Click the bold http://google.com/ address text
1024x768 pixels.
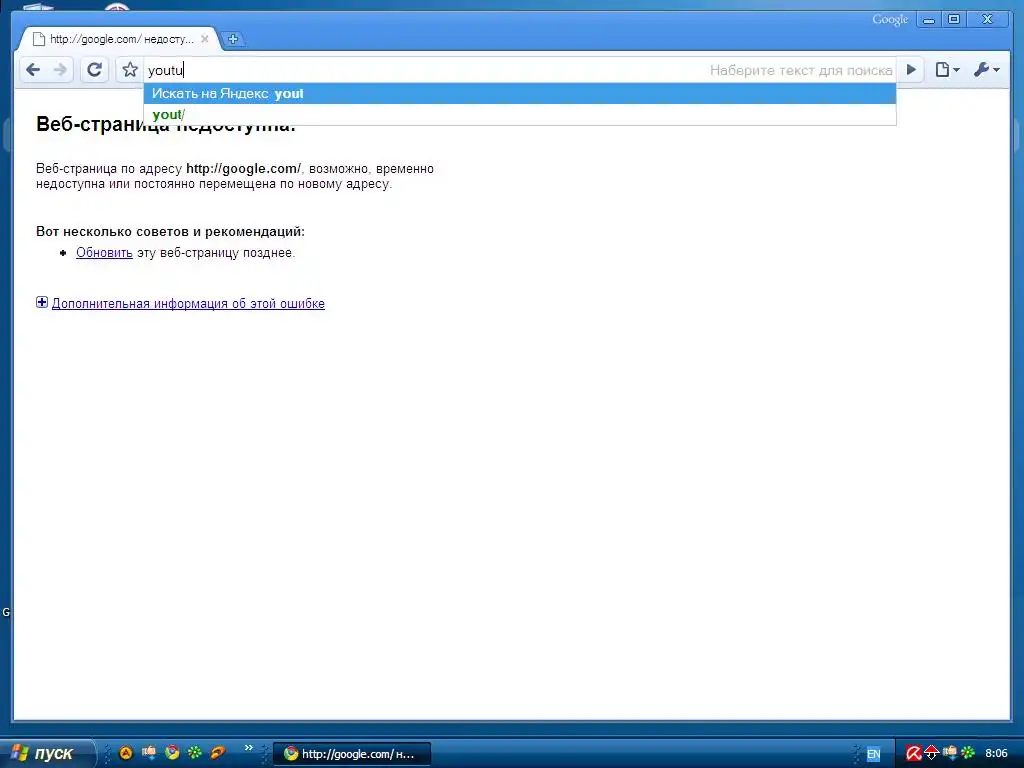244,168
